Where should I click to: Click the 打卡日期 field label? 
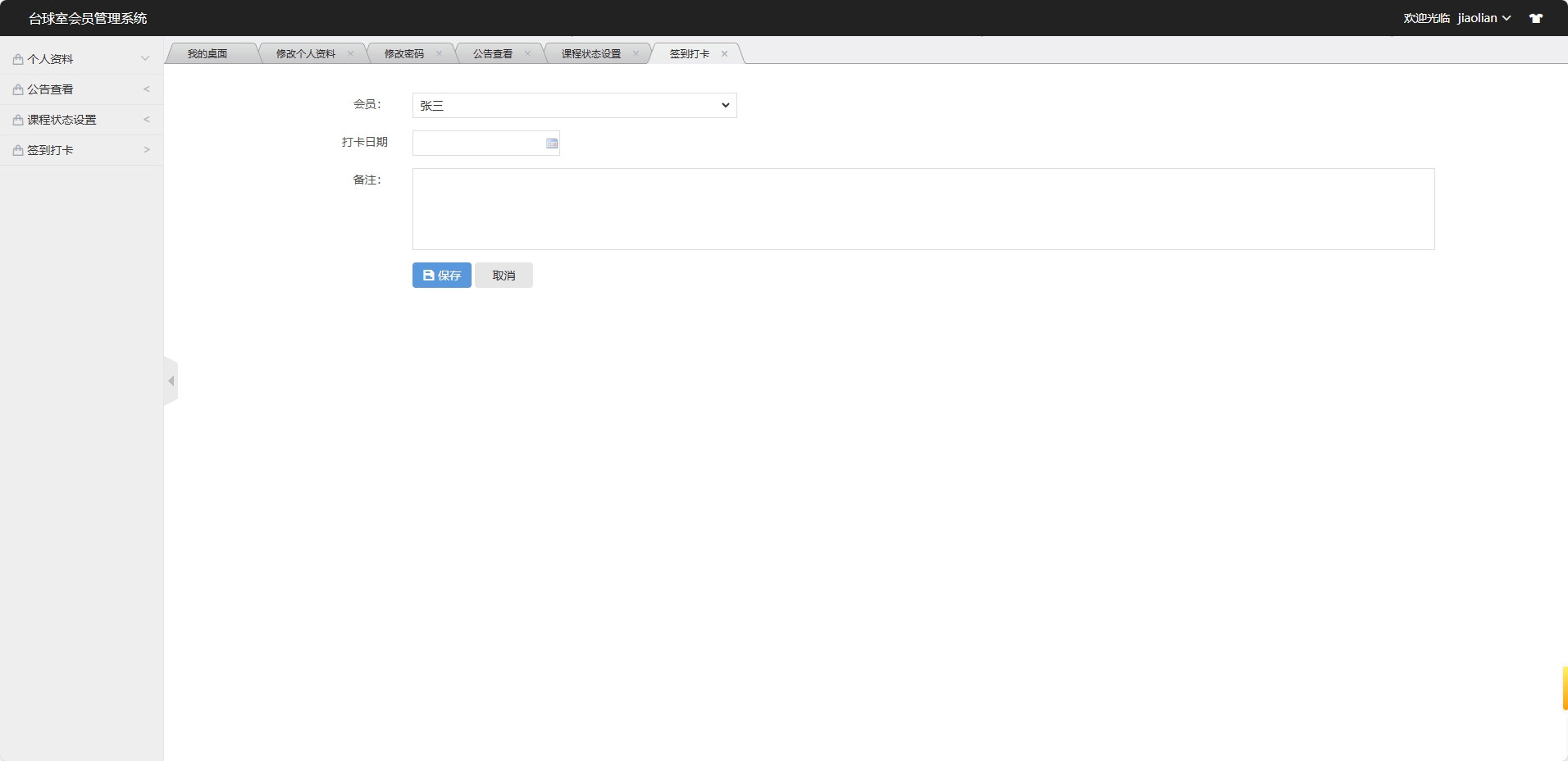coord(365,142)
